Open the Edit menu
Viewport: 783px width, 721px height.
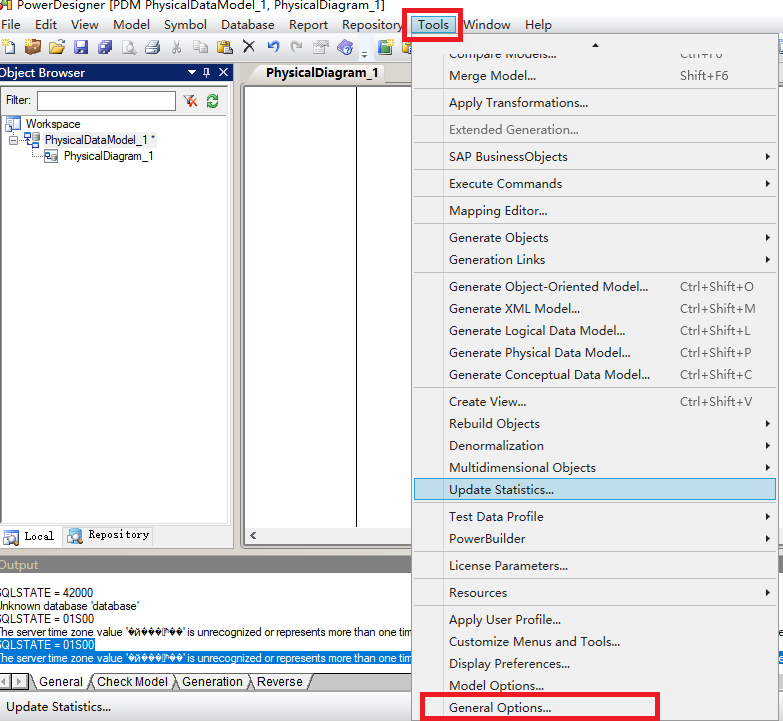(x=45, y=25)
